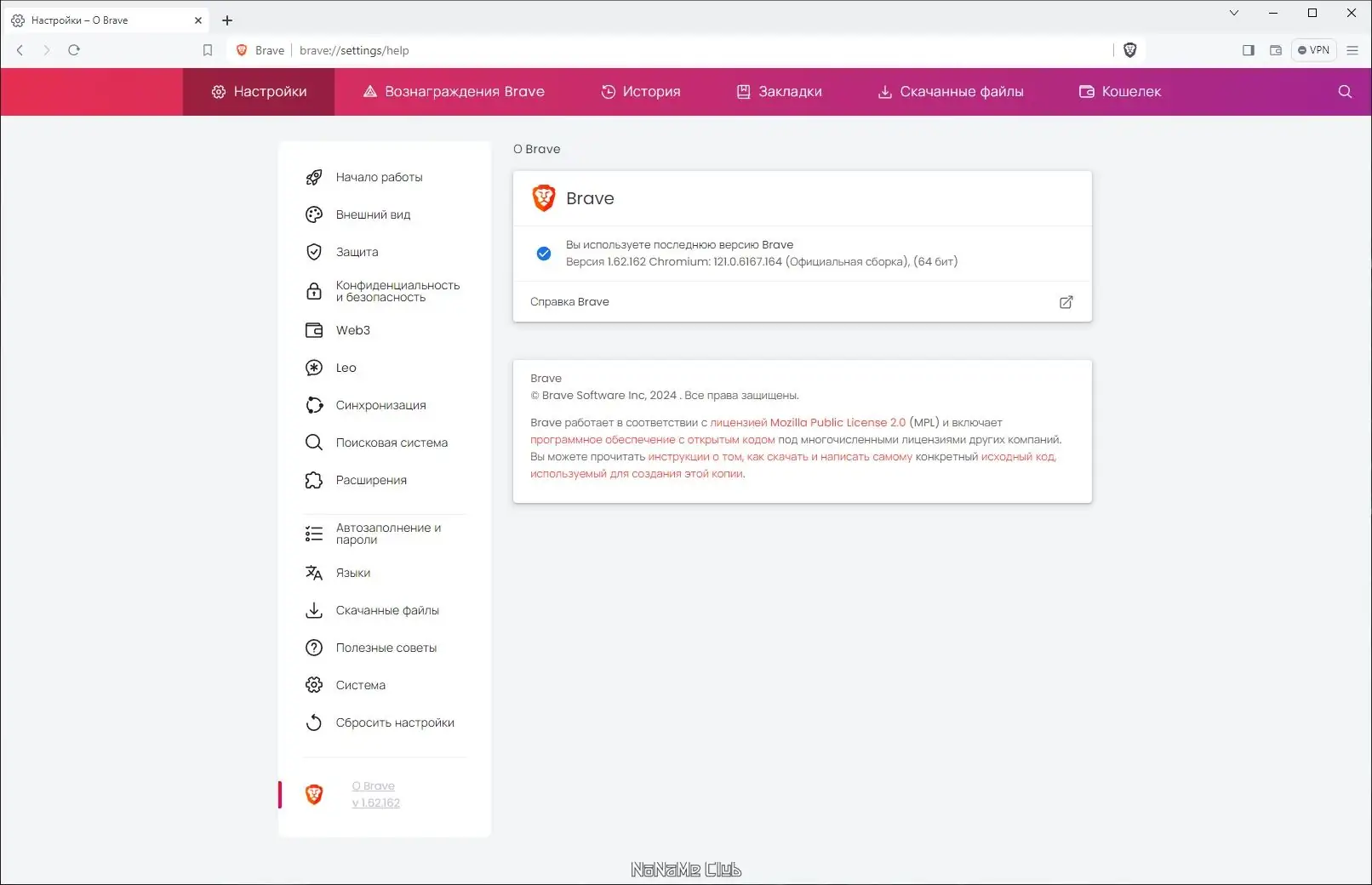The height and width of the screenshot is (885, 1372).
Task: Toggle the sidebar panel icon
Action: pyautogui.click(x=1249, y=50)
